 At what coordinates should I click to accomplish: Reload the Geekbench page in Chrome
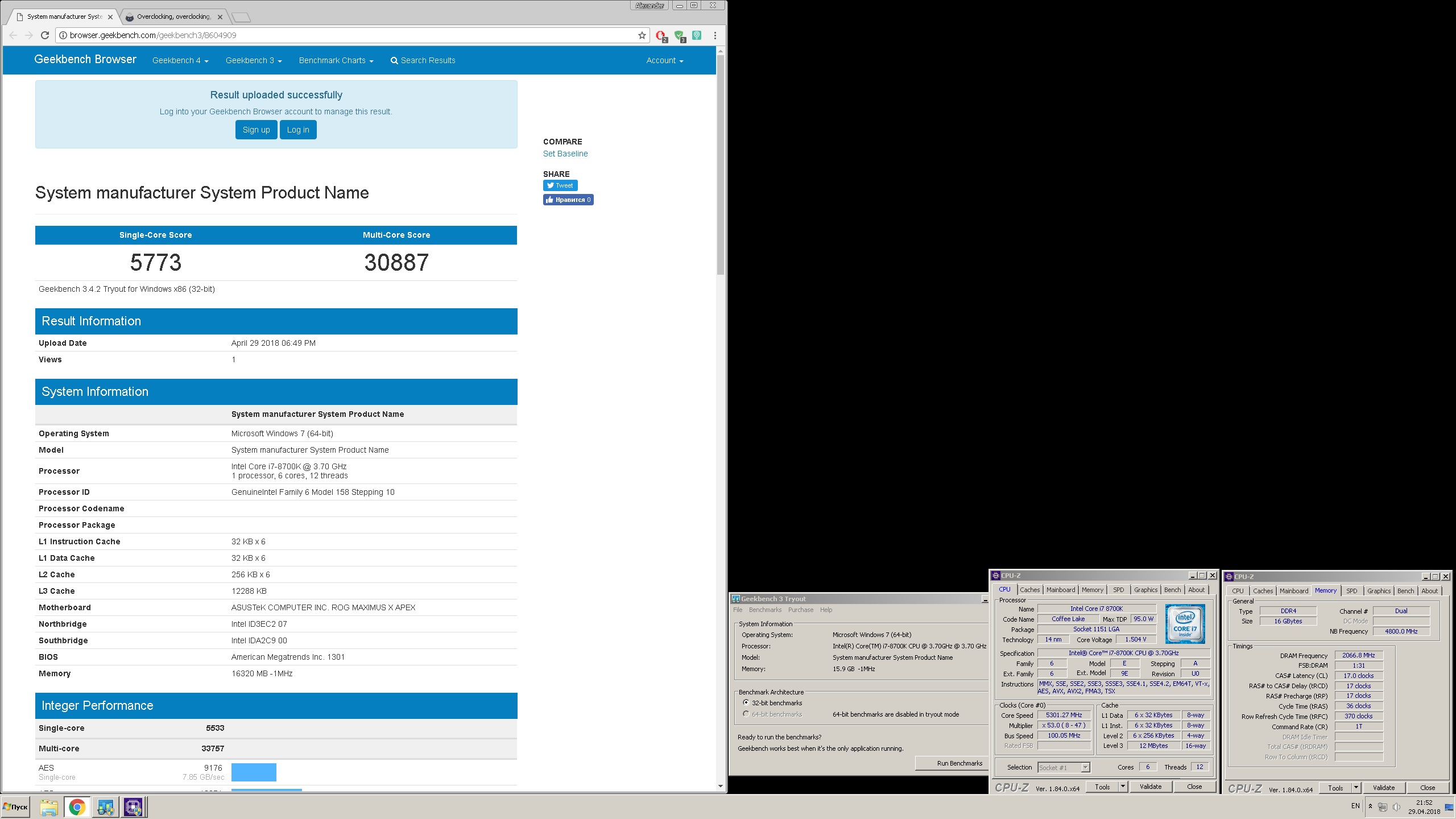(x=45, y=35)
